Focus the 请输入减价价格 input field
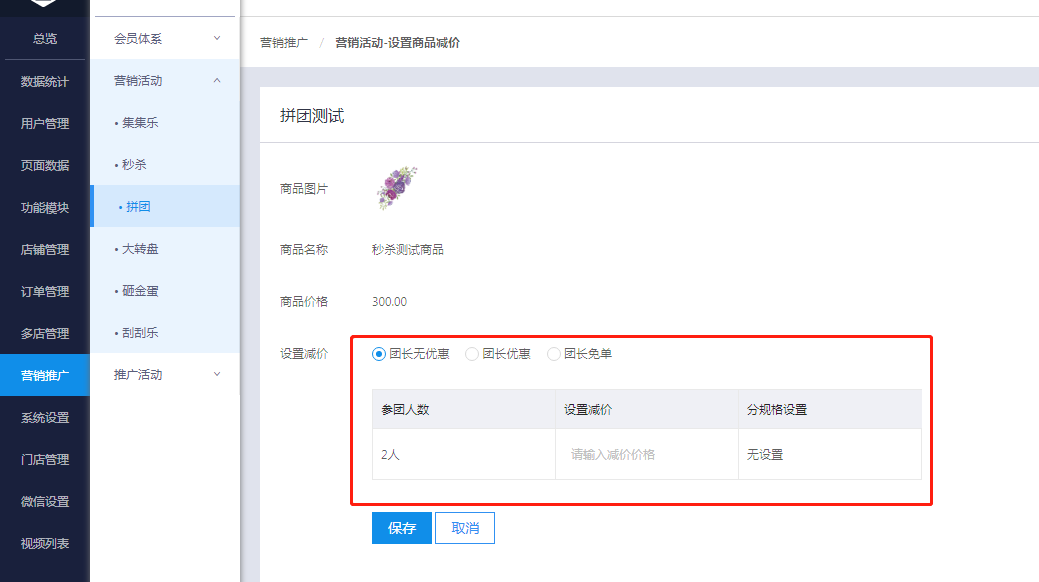Screen dimensions: 1039x582 [646, 454]
